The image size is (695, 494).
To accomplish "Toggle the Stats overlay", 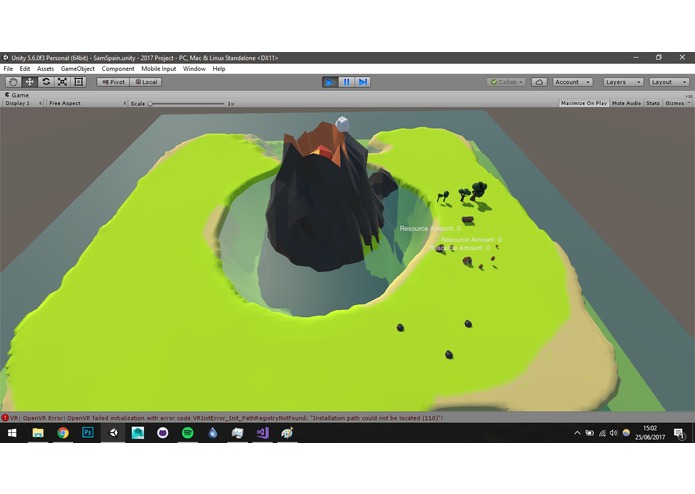I will click(653, 103).
